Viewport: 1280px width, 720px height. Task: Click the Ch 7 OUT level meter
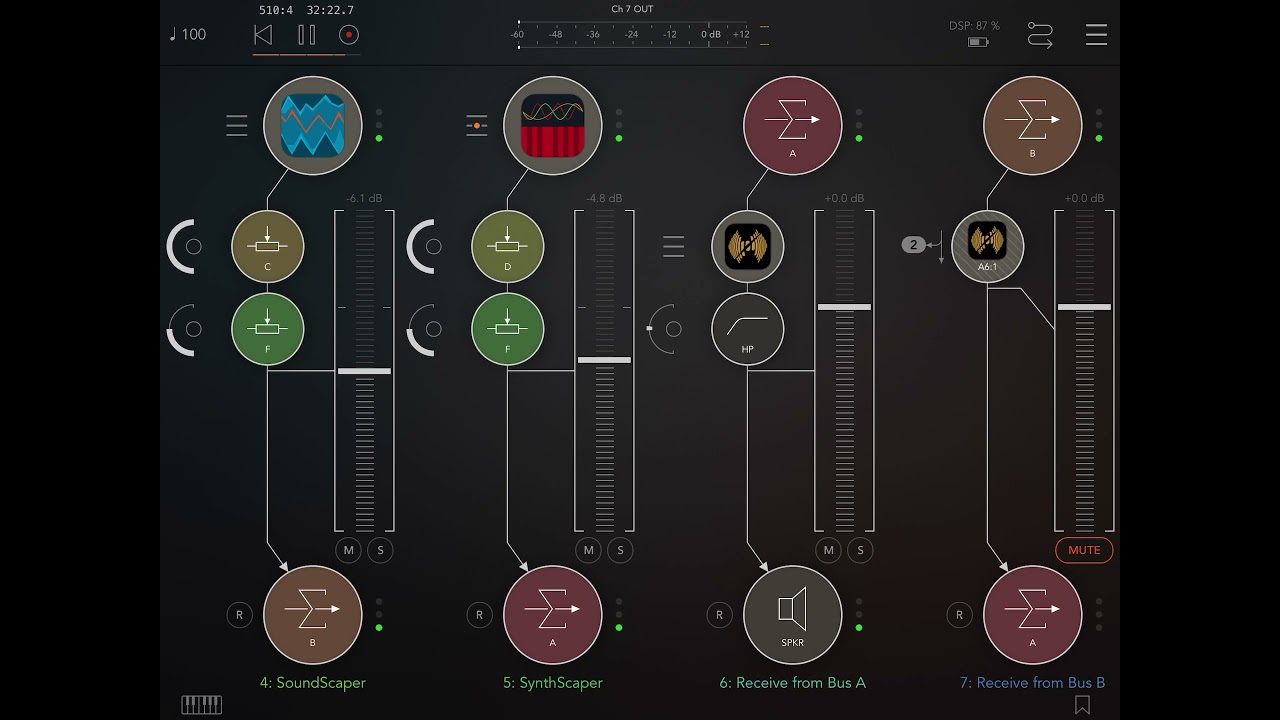(632, 33)
